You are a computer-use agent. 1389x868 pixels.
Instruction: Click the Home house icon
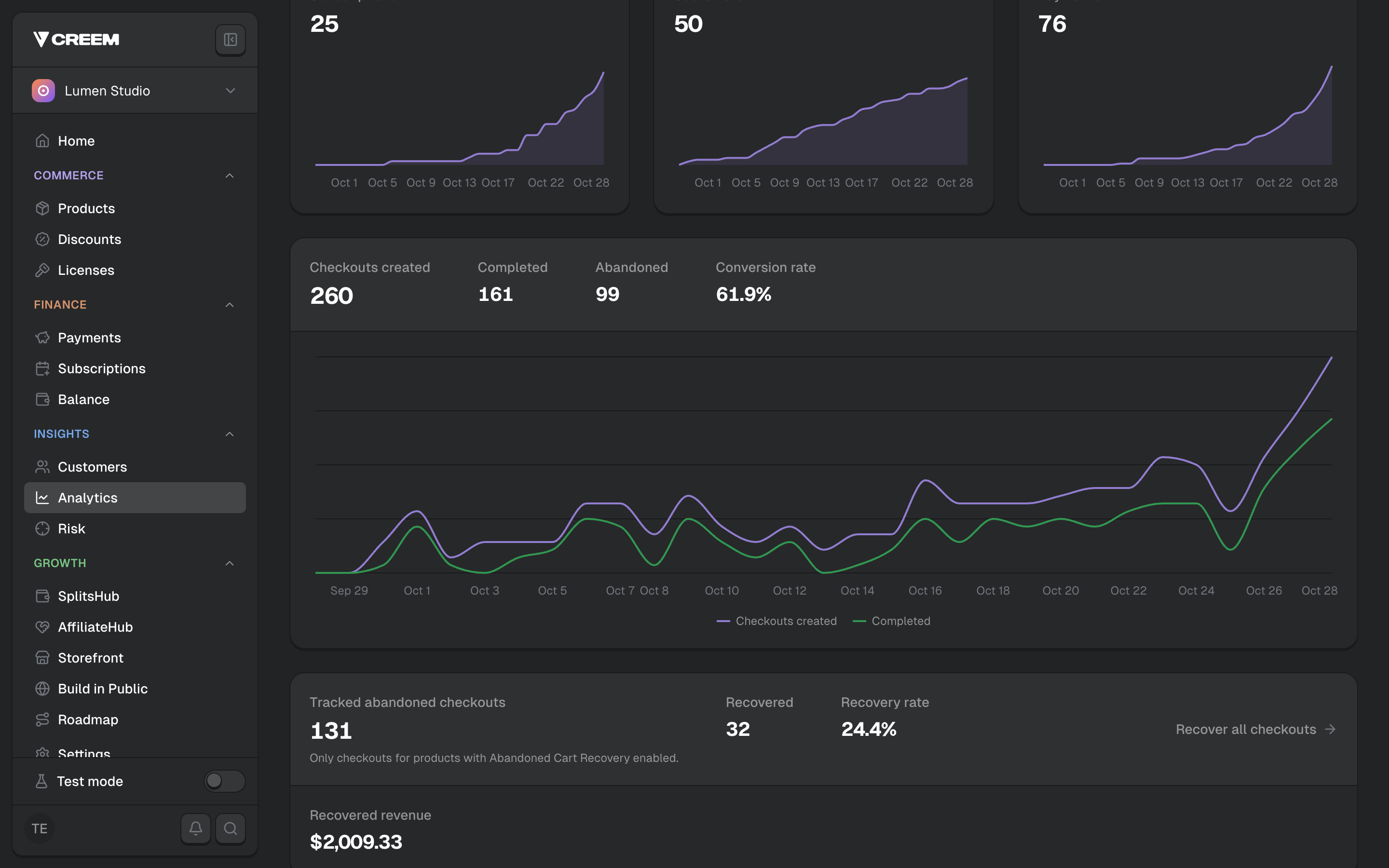[42, 141]
